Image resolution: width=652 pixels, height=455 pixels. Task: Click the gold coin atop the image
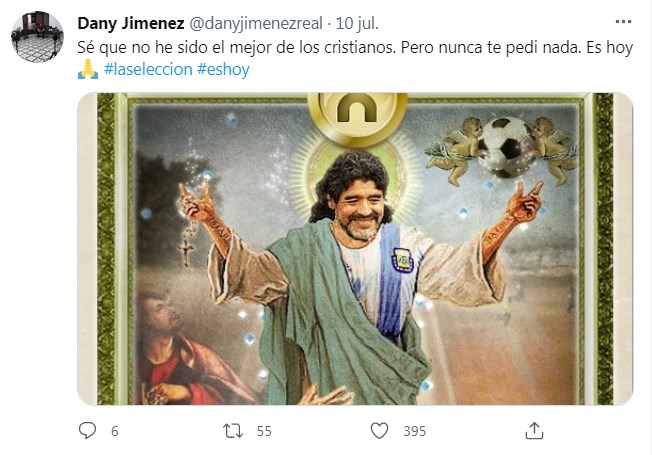tap(357, 114)
